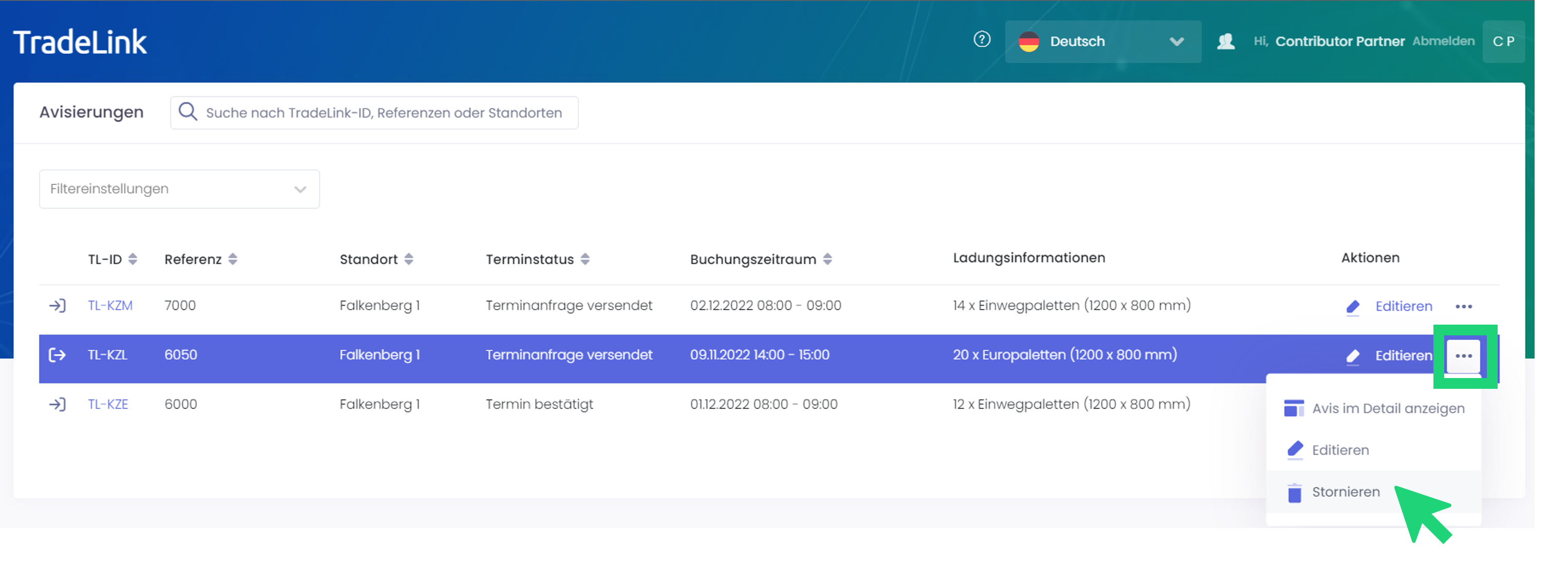
Task: Sort by the Standort column
Action: pos(409,259)
